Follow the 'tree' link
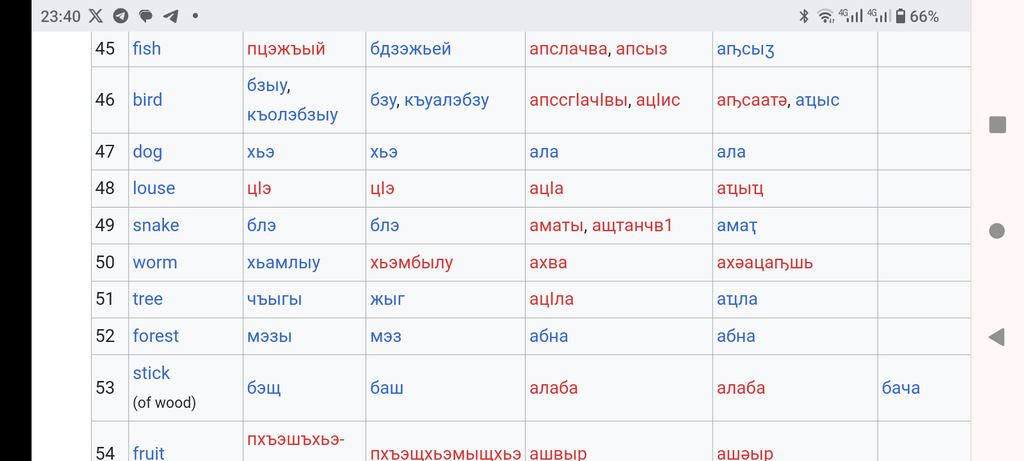1024x461 pixels. point(148,299)
